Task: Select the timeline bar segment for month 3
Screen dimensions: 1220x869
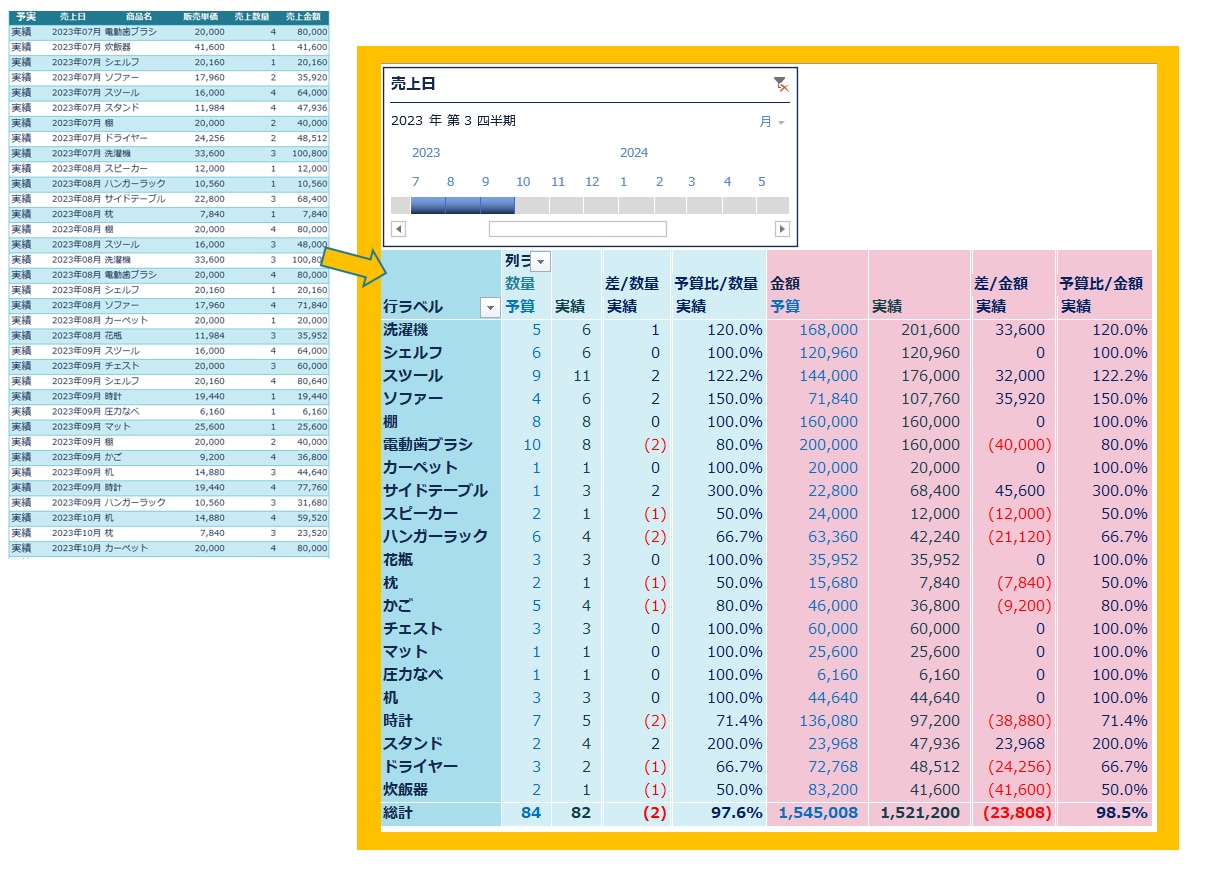Action: [705, 205]
